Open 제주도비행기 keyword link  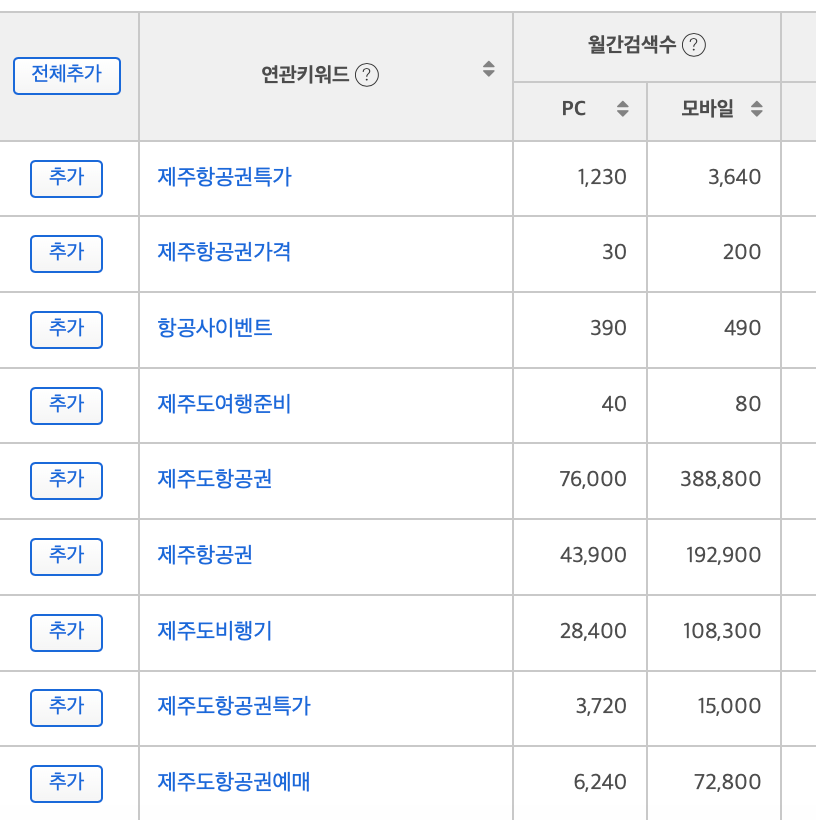click(x=215, y=631)
